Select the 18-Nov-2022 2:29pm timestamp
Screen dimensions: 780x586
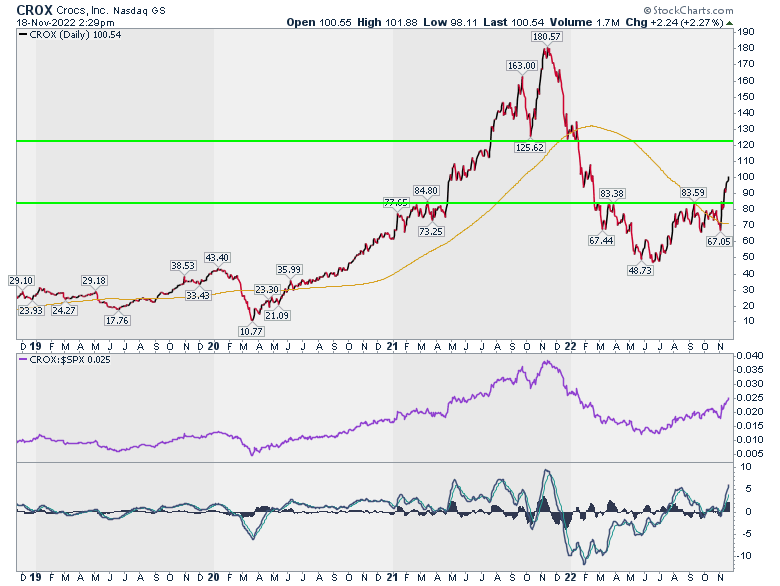[65, 22]
